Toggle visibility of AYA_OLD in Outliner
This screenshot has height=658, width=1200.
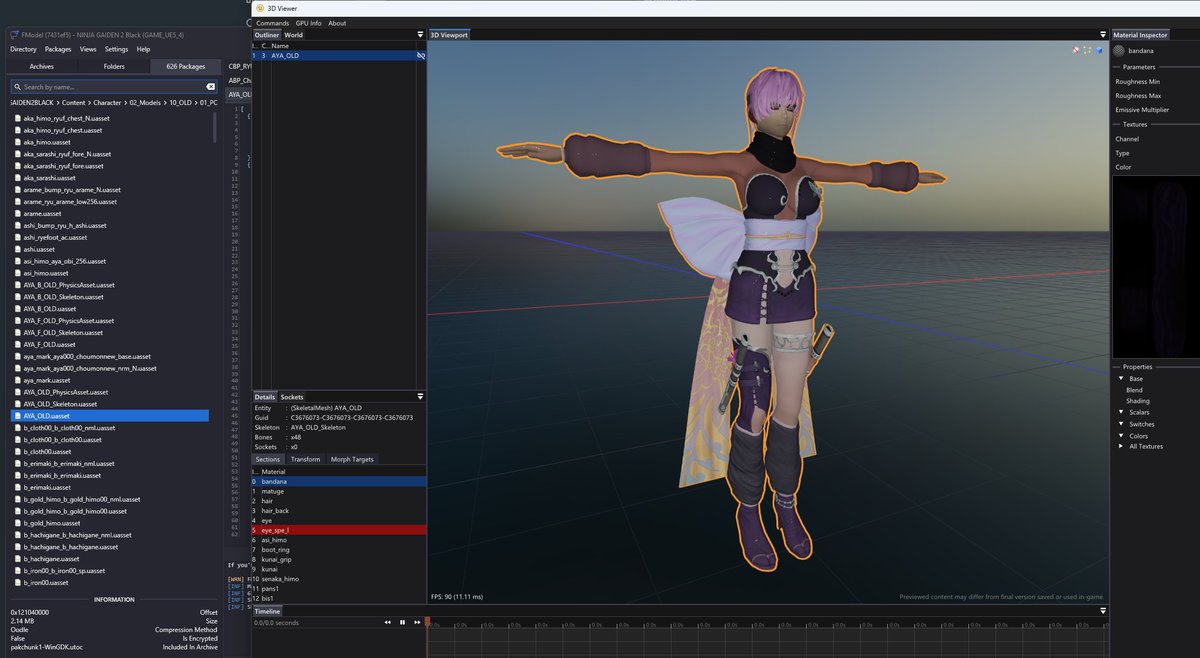[x=421, y=56]
